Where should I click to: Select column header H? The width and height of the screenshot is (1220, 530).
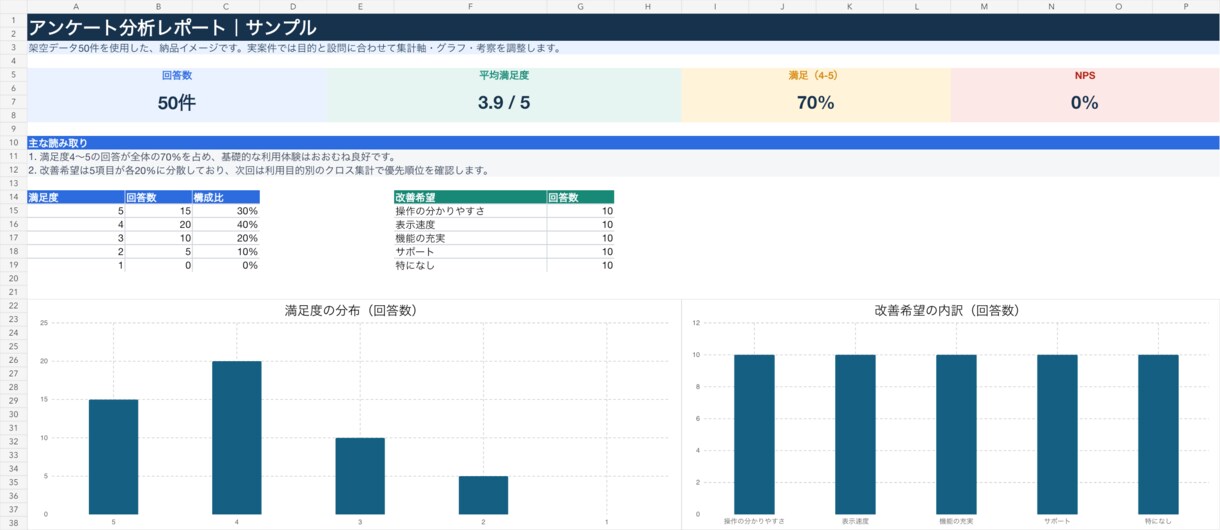(648, 7)
